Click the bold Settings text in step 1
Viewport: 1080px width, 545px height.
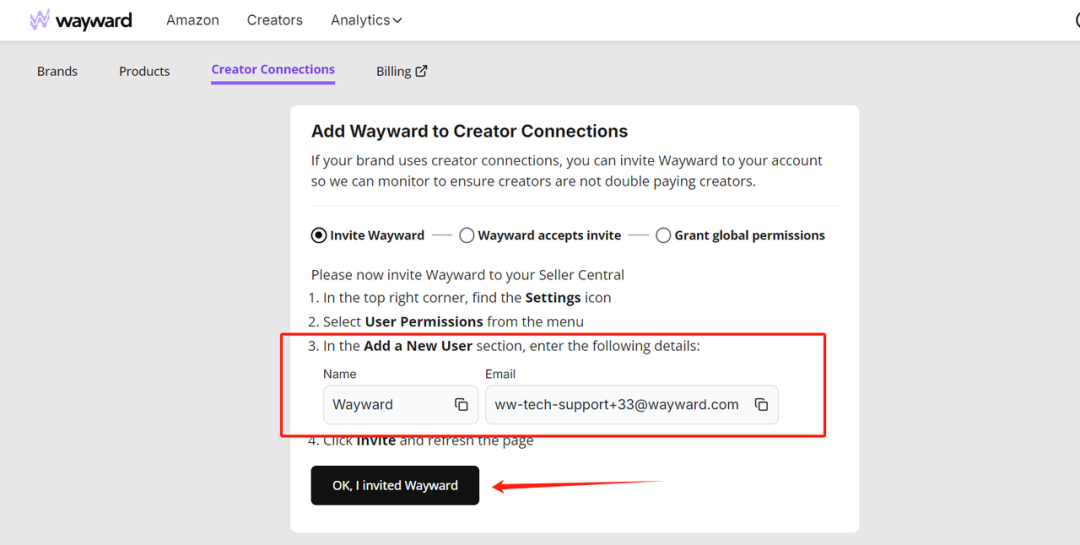click(x=553, y=298)
